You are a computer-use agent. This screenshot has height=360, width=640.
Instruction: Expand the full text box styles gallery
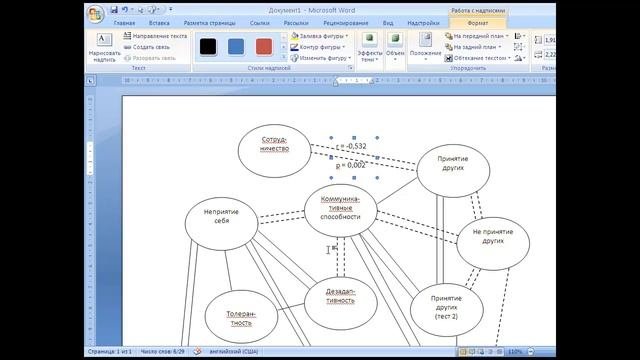point(284,57)
